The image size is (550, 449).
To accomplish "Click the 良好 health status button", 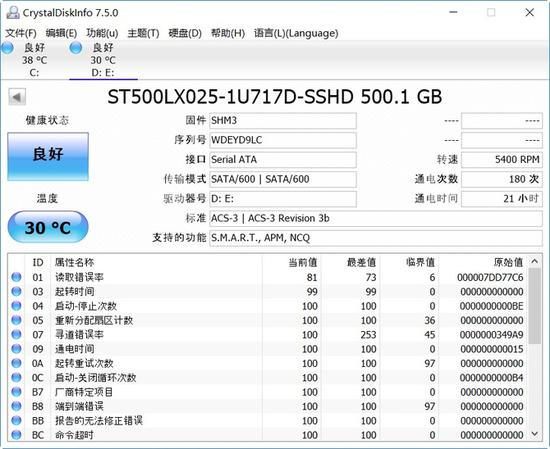I will (48, 156).
